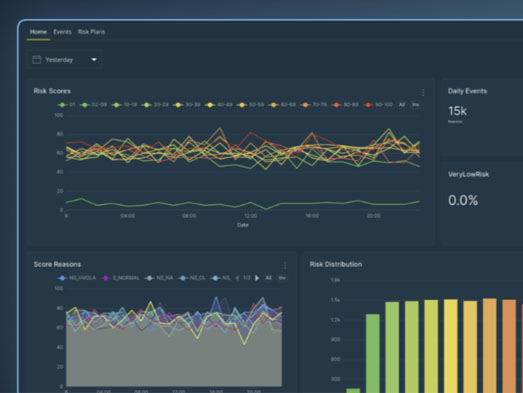The image size is (523, 393).
Task: Toggle the 40-49 series legend entry
Action: coord(218,105)
